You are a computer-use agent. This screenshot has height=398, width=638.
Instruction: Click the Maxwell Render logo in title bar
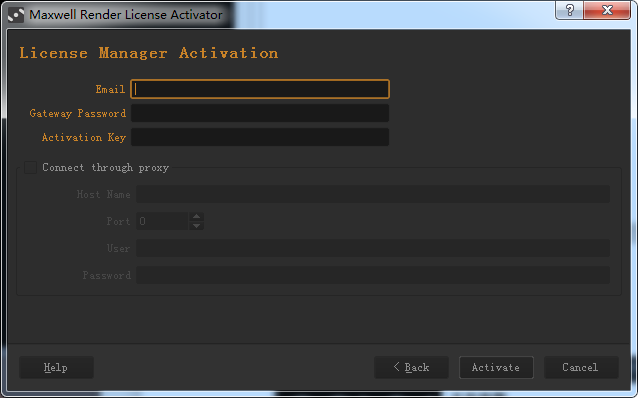click(16, 15)
